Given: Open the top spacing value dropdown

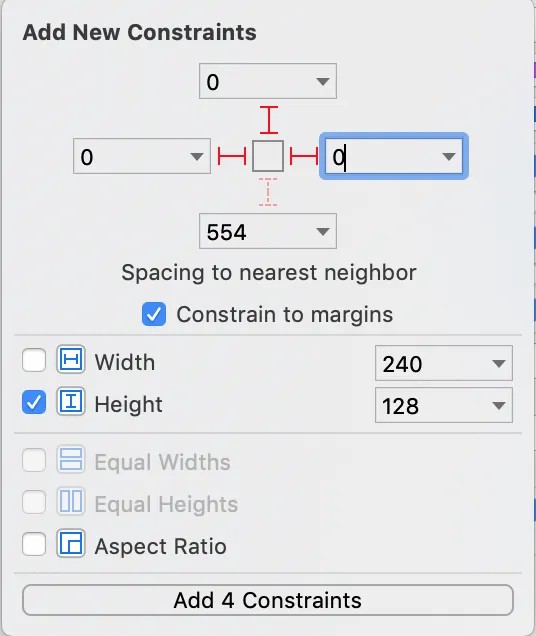Looking at the screenshot, I should coord(323,82).
